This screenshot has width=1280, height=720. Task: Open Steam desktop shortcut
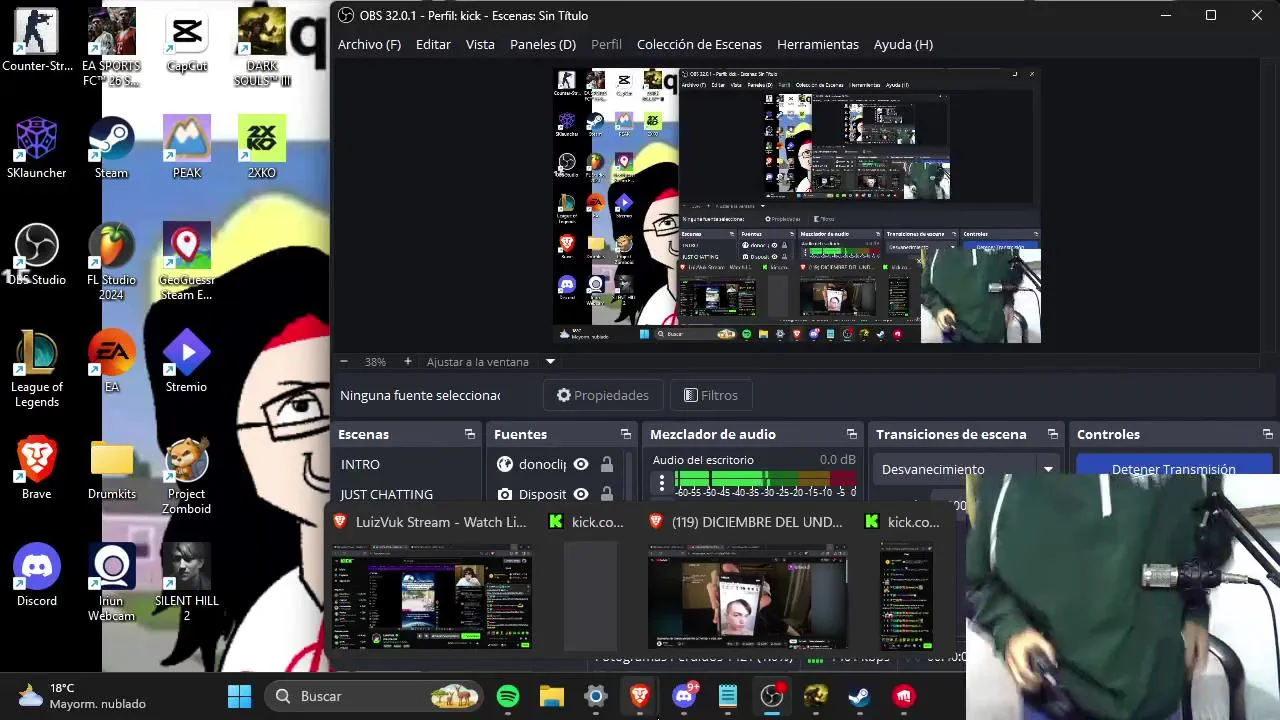[x=111, y=148]
